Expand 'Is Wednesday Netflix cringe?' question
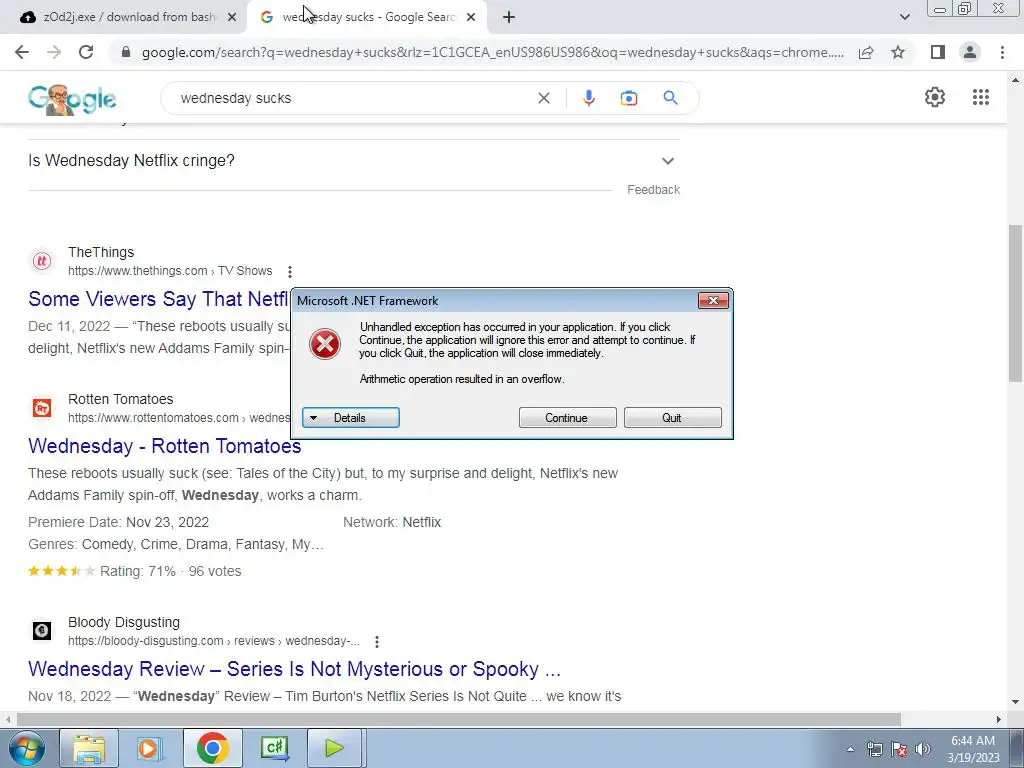Screen dimensions: 1024x768 click(354, 161)
